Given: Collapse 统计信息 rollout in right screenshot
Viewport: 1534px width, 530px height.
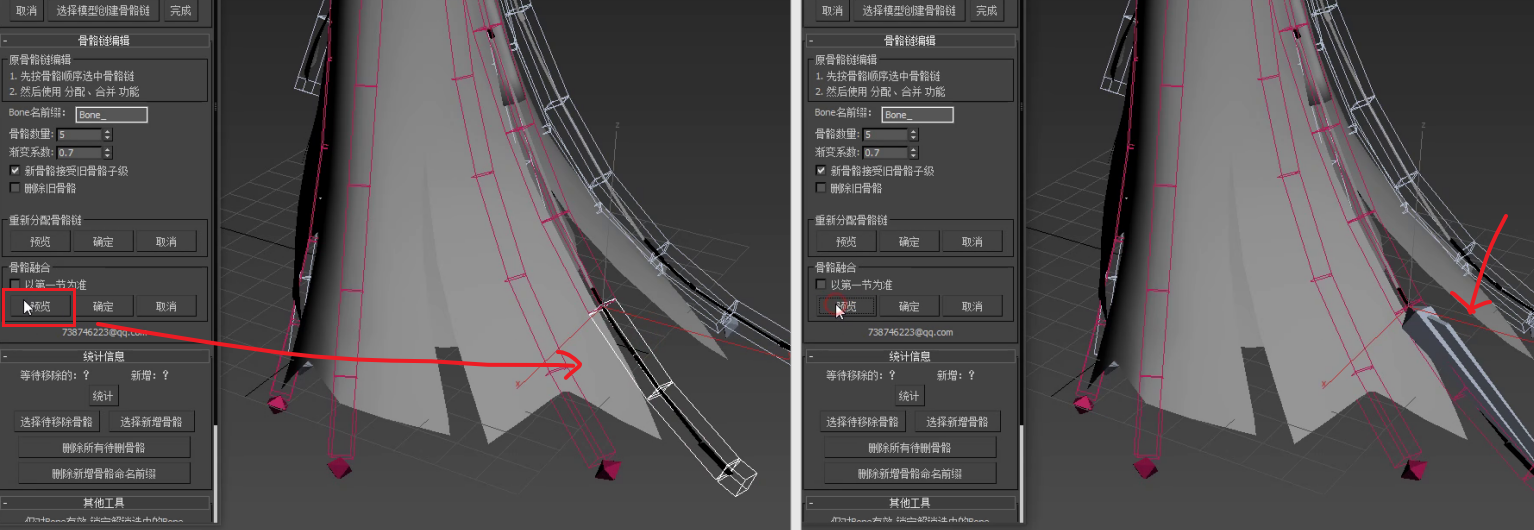Looking at the screenshot, I should (911, 356).
